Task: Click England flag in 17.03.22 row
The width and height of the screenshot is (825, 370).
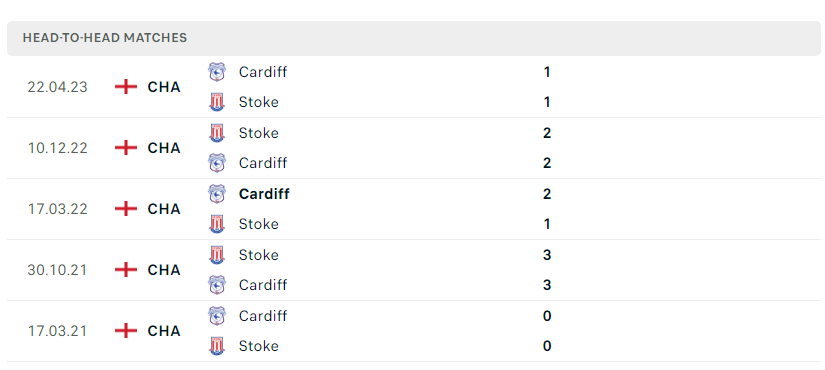Action: coord(126,209)
